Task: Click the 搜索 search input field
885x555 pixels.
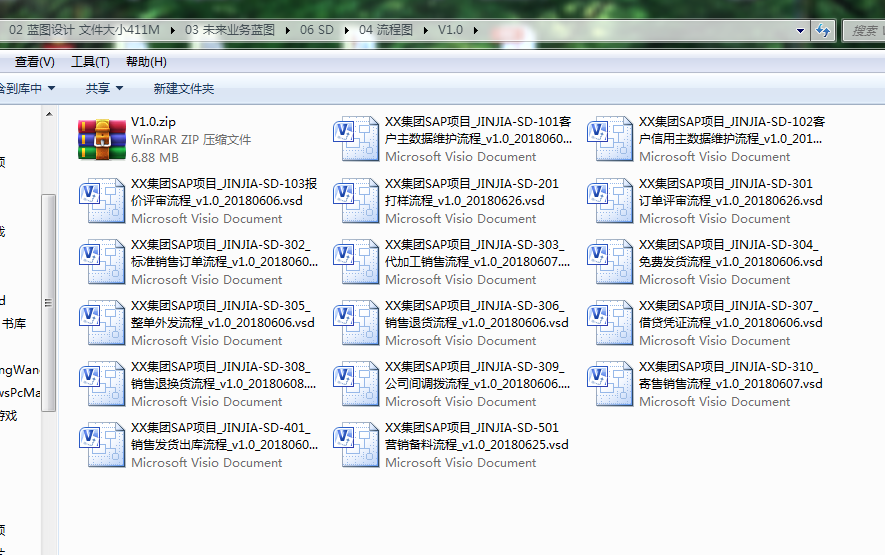Action: pyautogui.click(x=863, y=30)
